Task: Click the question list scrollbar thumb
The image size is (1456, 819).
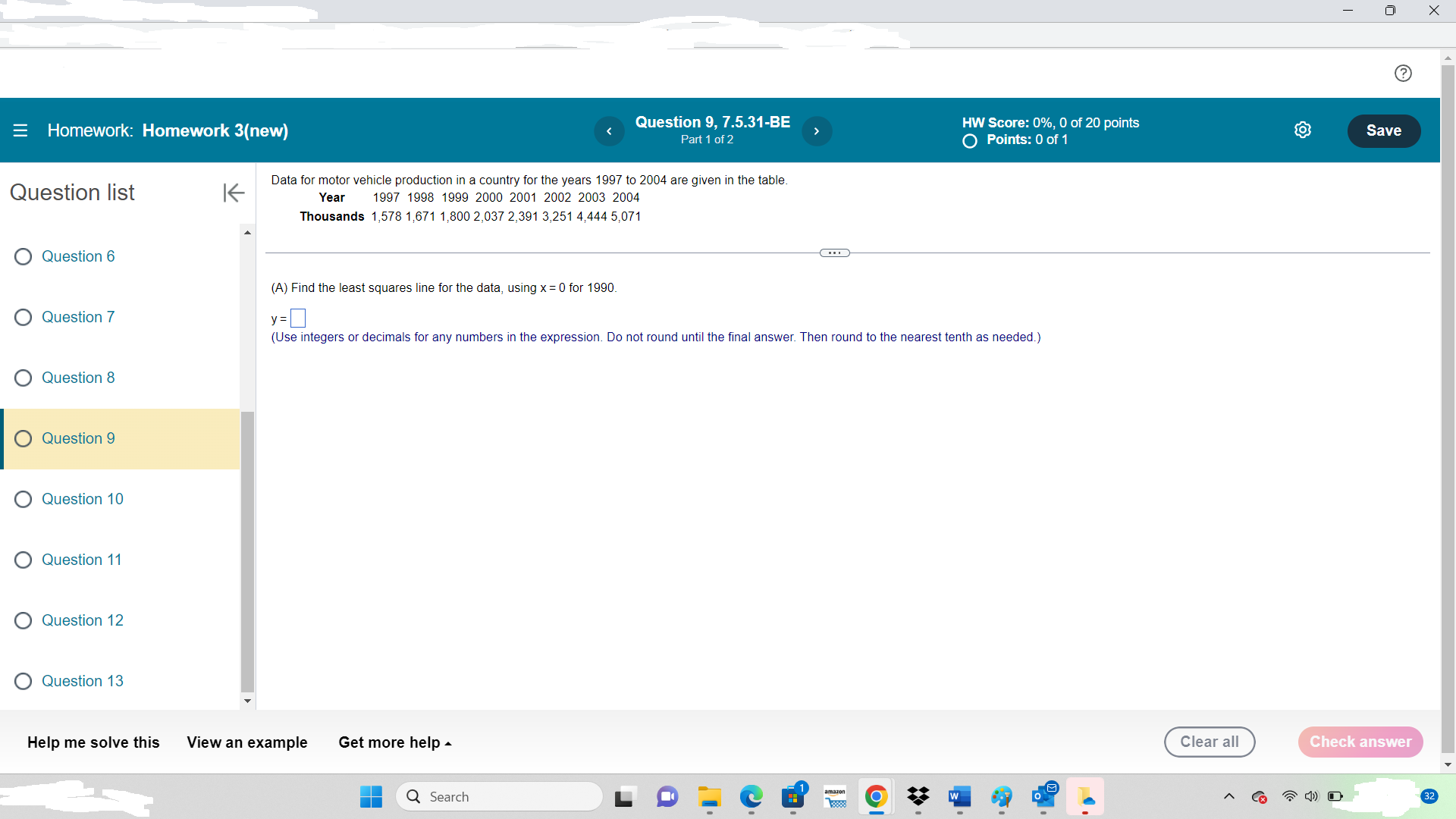Action: pos(247,550)
